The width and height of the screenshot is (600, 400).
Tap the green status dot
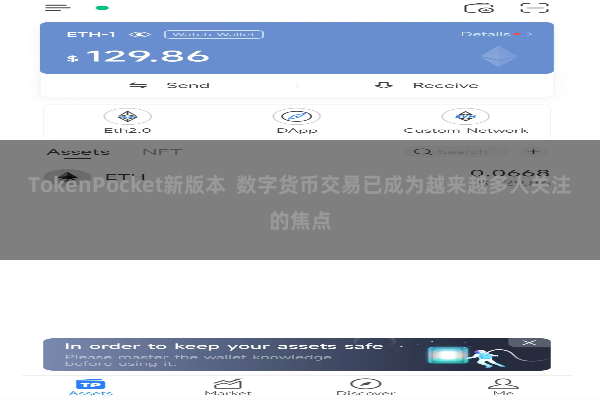pyautogui.click(x=102, y=8)
